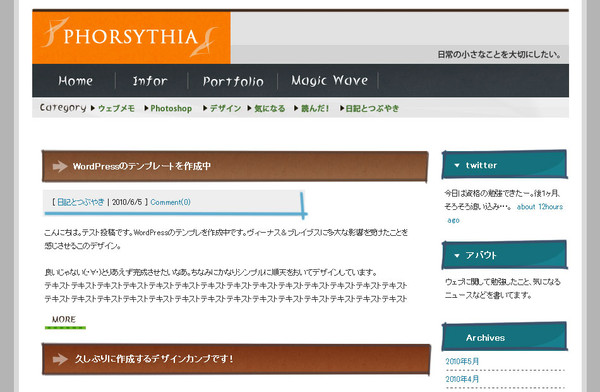Open the デザイン category
Screen dimensions: 600x392
click(225, 108)
